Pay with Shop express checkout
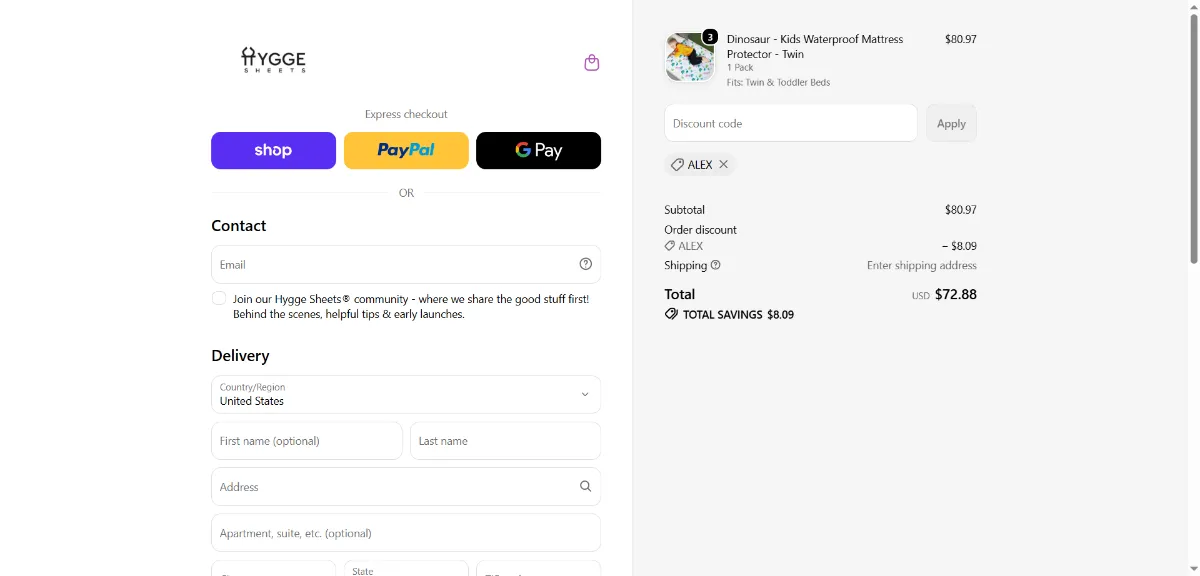 click(x=273, y=150)
